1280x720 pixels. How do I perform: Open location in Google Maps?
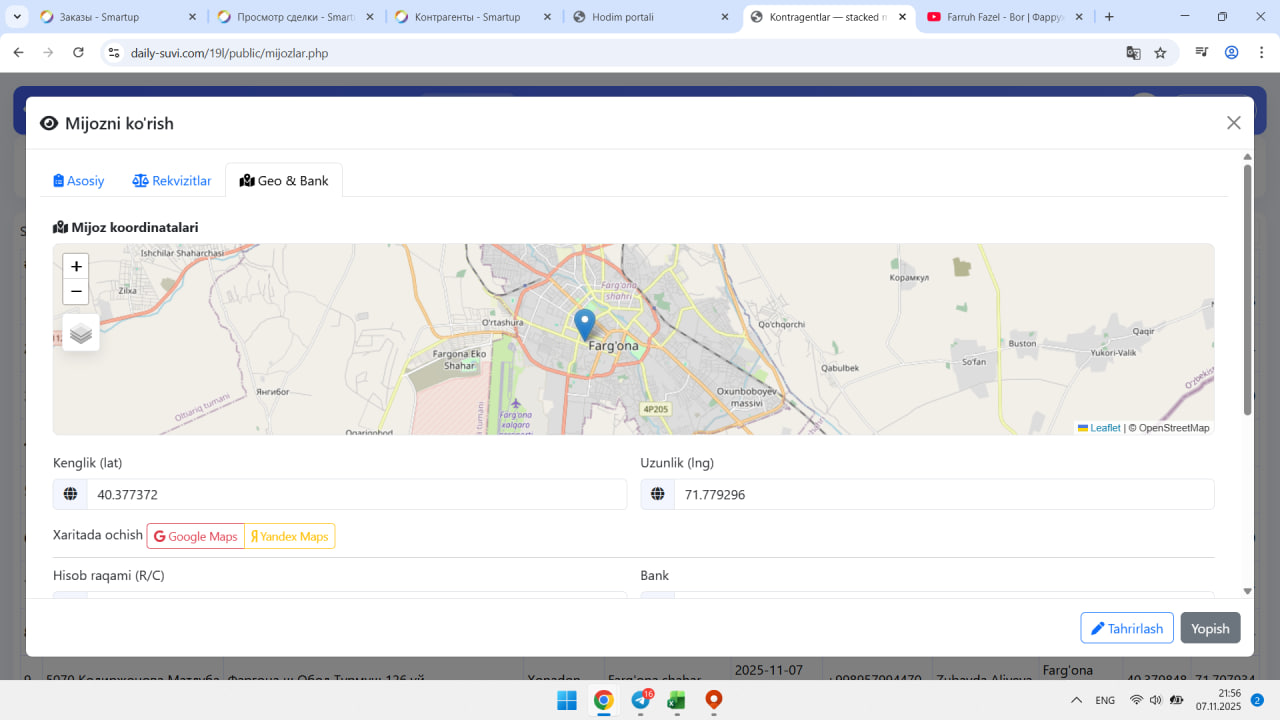pos(196,536)
